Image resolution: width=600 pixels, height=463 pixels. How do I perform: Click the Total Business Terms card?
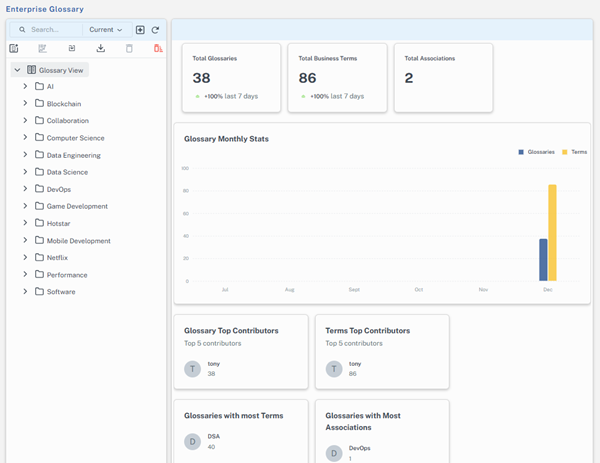pos(334,78)
